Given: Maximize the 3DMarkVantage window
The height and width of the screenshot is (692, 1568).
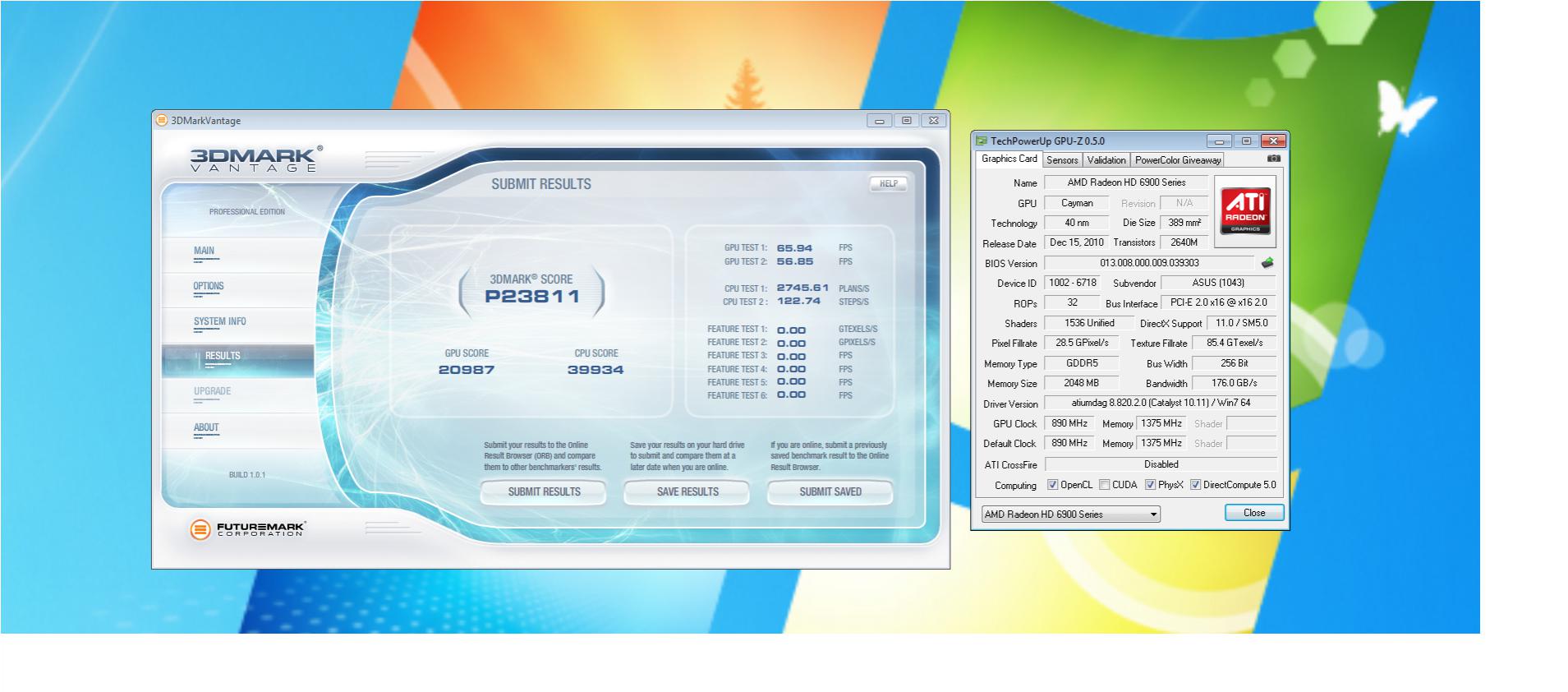Looking at the screenshot, I should (x=907, y=121).
